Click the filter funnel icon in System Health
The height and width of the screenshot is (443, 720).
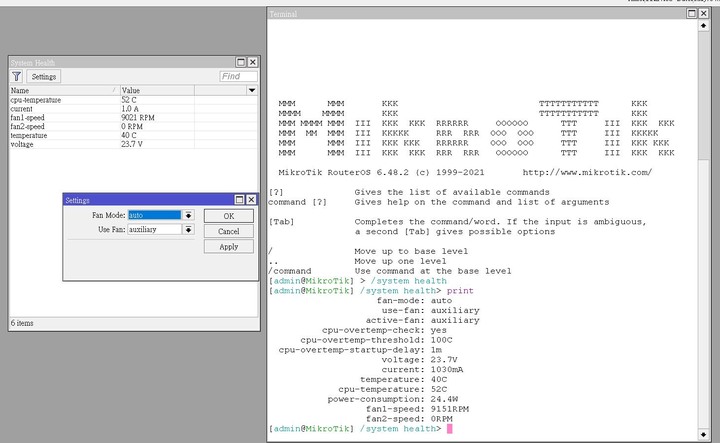click(17, 76)
